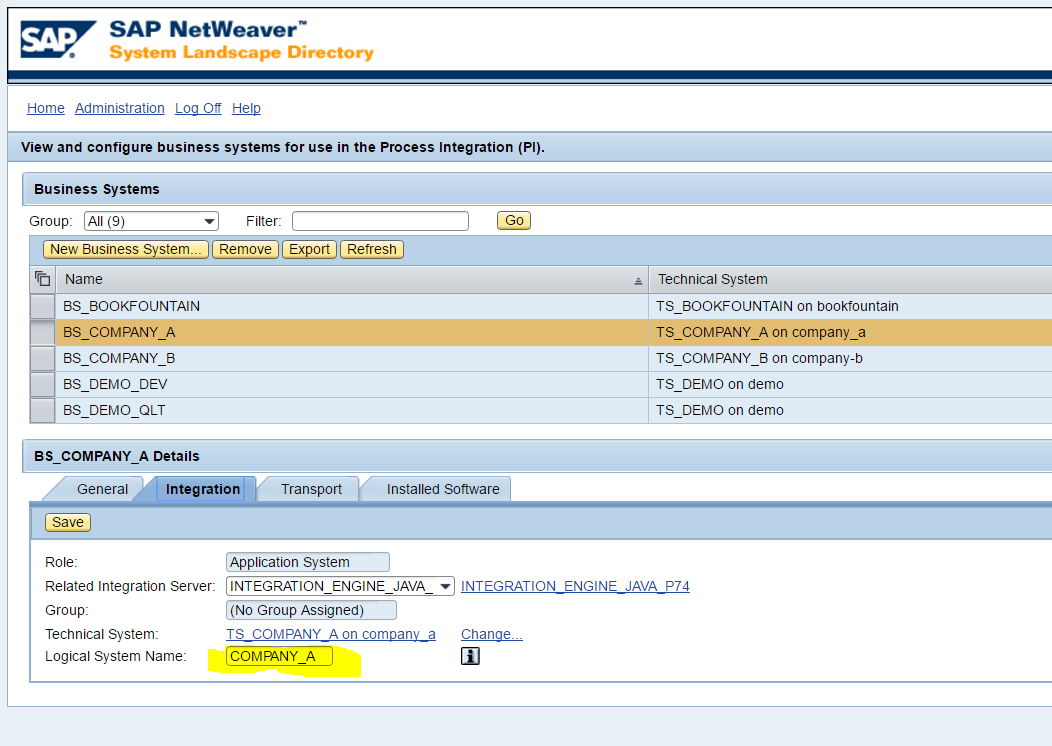Open the Group All (9) dropdown
The image size is (1052, 746).
point(152,221)
